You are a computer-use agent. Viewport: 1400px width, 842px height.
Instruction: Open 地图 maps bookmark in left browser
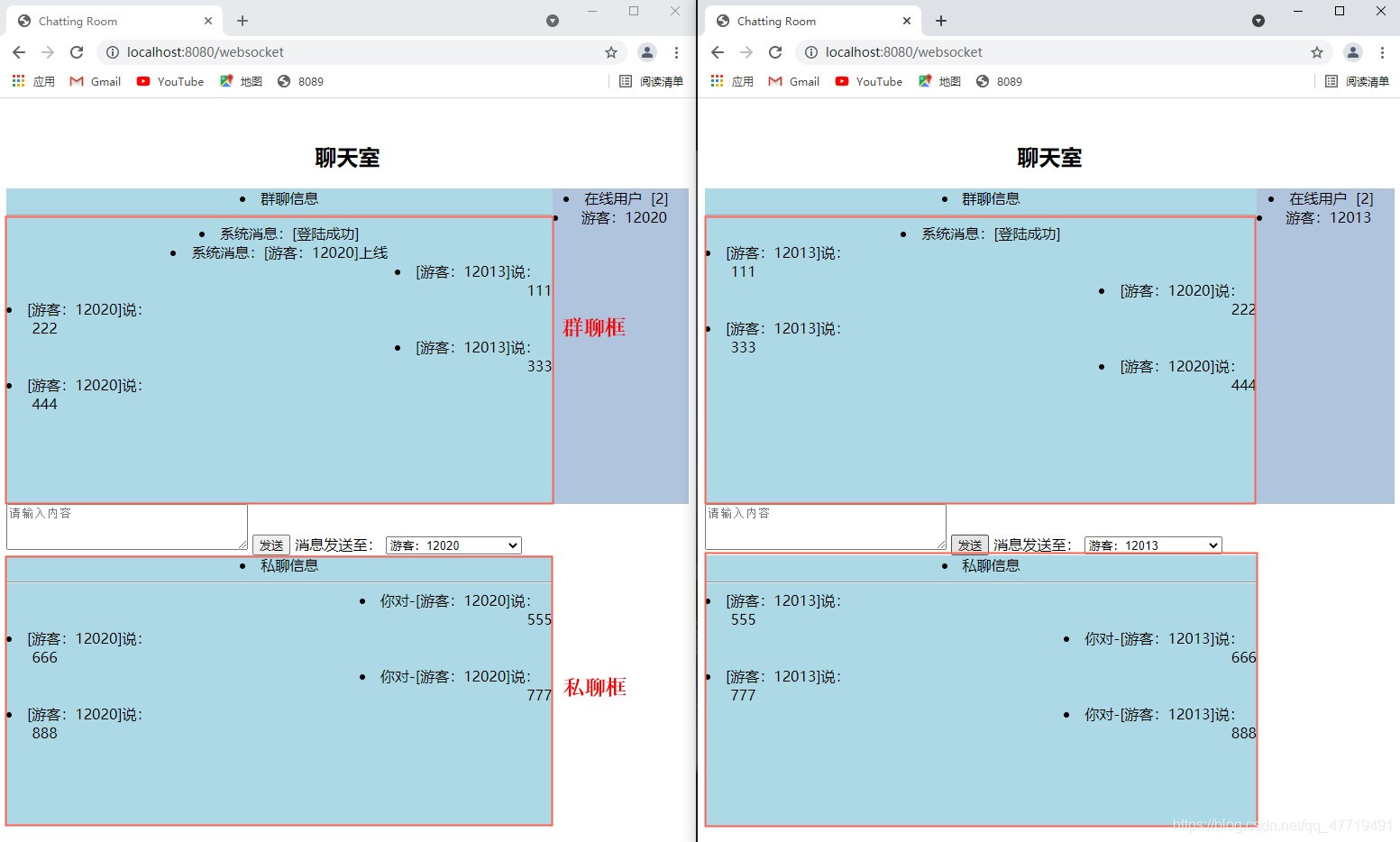242,81
